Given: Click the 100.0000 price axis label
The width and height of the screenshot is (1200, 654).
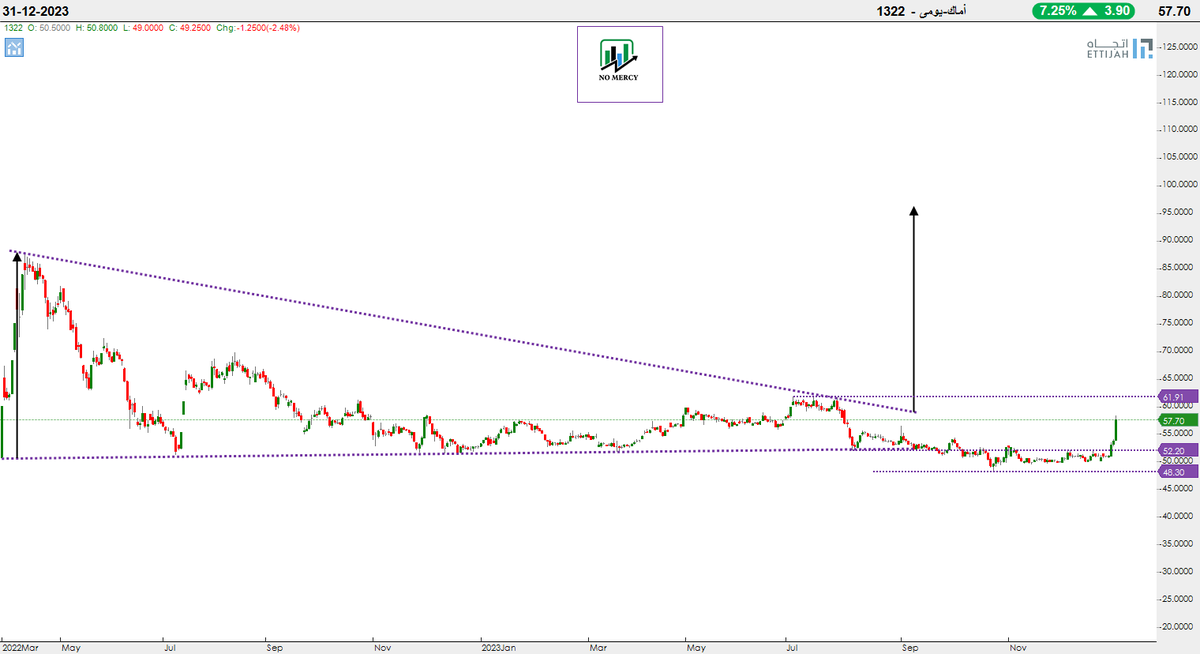Looking at the screenshot, I should (x=1178, y=185).
